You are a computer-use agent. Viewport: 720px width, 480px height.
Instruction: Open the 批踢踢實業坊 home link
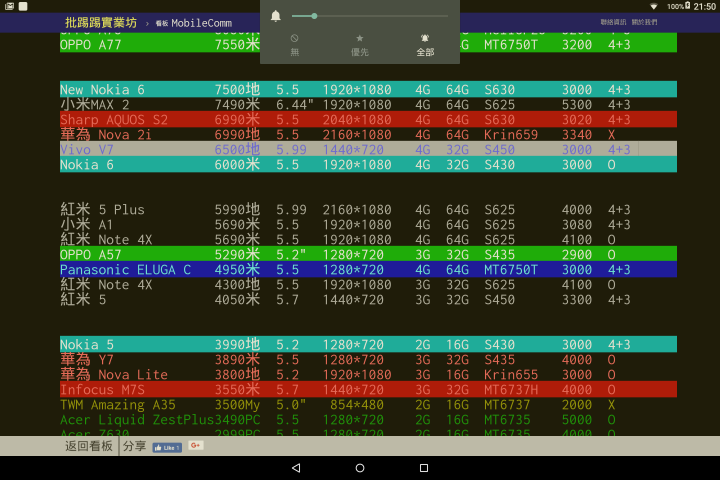tap(101, 23)
